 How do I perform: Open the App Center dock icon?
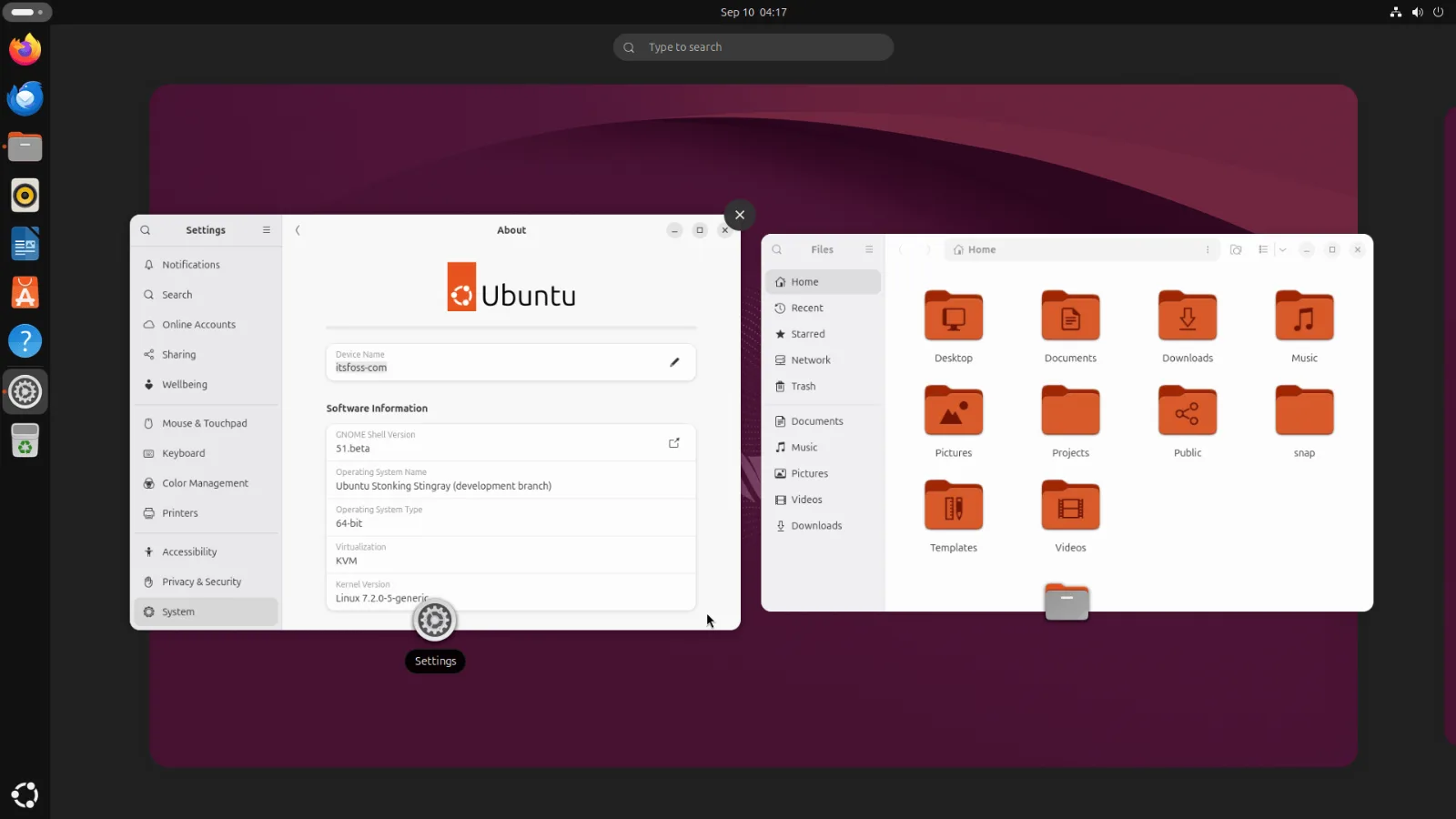click(x=25, y=293)
